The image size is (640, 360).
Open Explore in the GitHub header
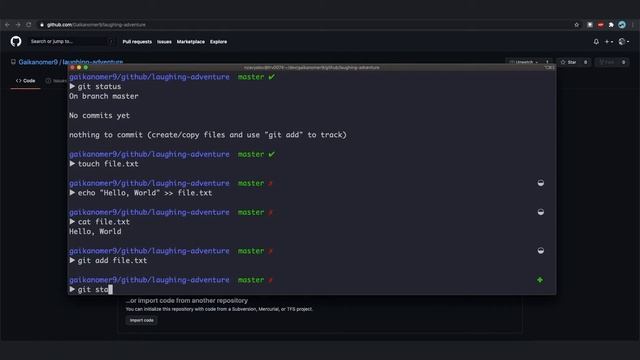tap(218, 42)
